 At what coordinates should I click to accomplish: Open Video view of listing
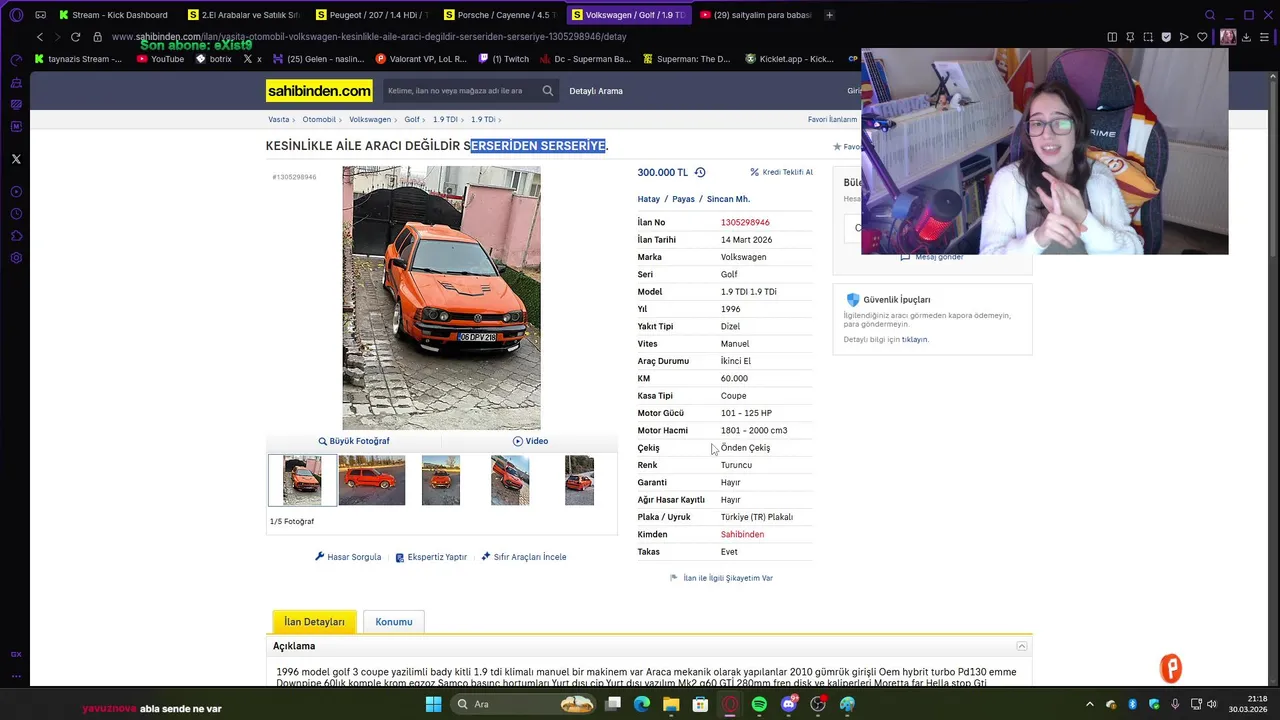point(530,441)
